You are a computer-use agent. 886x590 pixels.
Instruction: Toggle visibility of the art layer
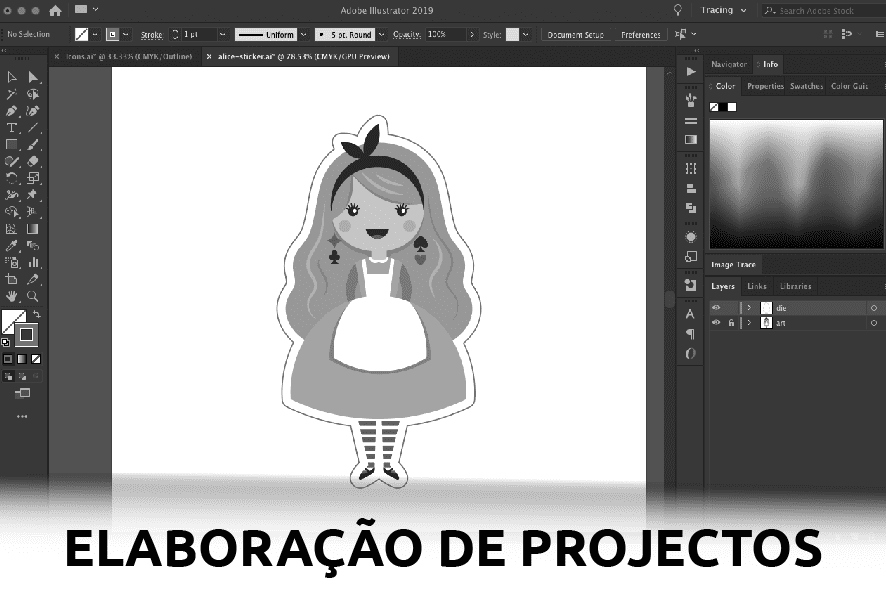tap(716, 323)
